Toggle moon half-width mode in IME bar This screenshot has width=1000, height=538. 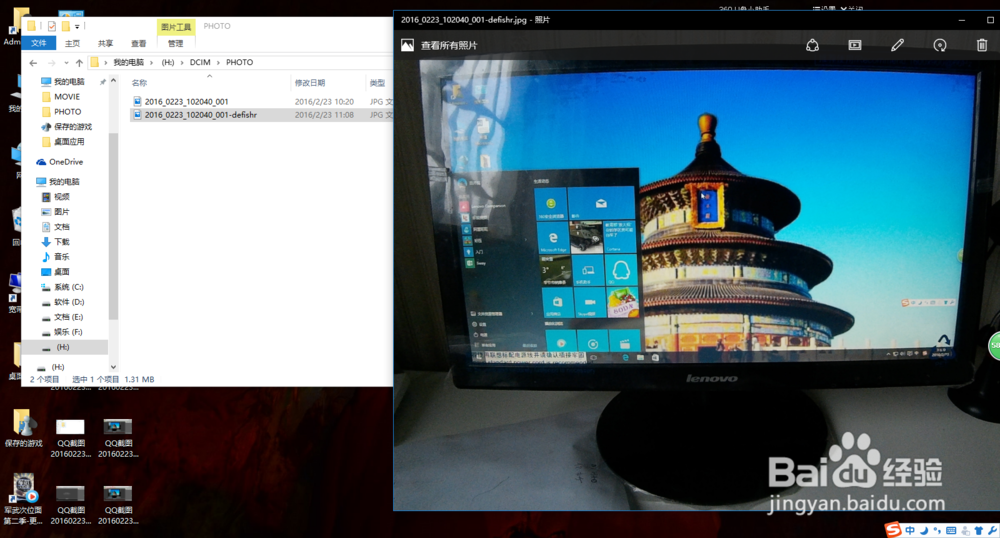[x=923, y=530]
